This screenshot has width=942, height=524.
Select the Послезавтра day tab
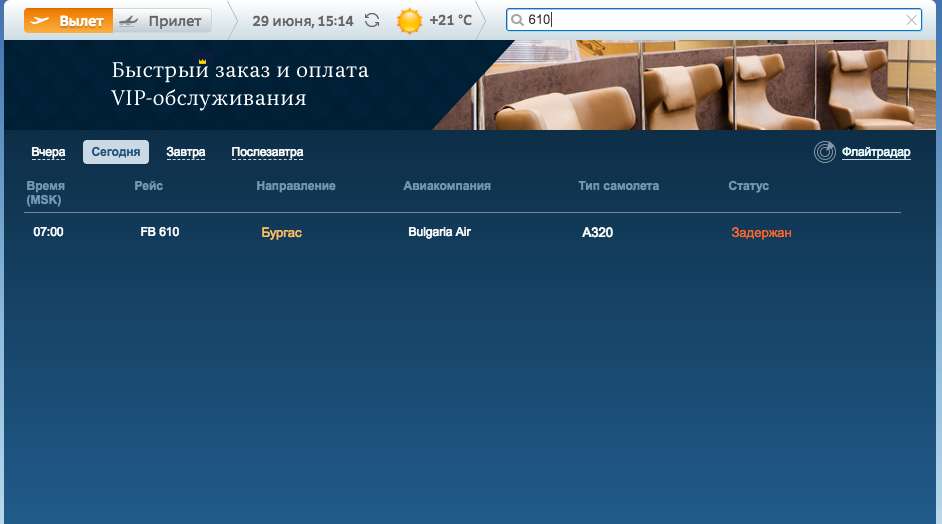click(267, 152)
